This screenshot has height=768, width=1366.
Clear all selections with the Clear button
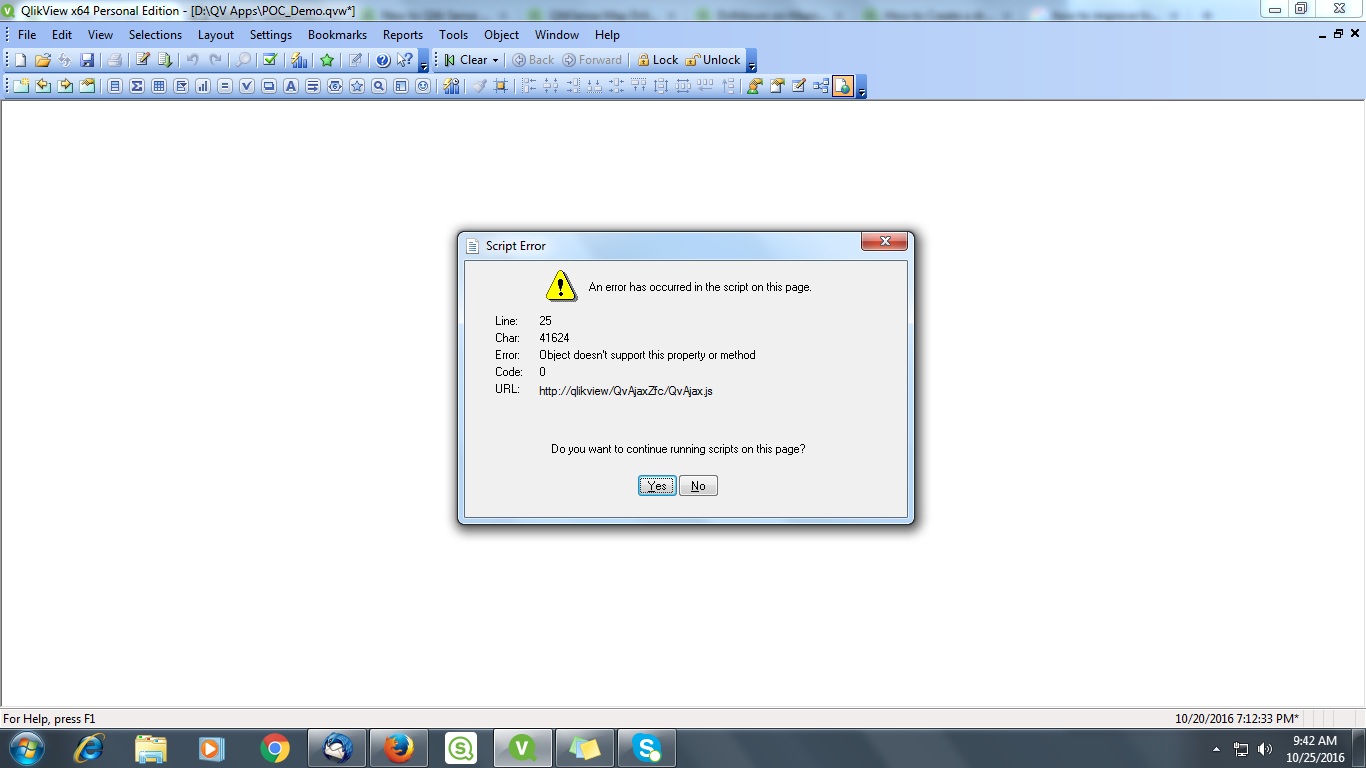(x=465, y=60)
